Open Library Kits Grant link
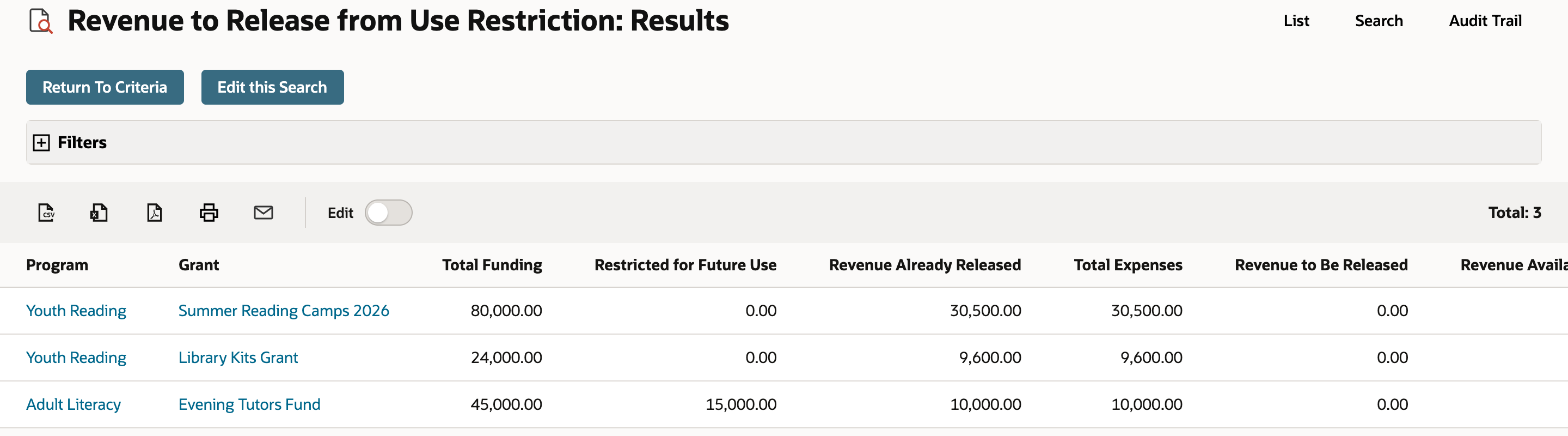This screenshot has height=436, width=1568. [x=238, y=358]
